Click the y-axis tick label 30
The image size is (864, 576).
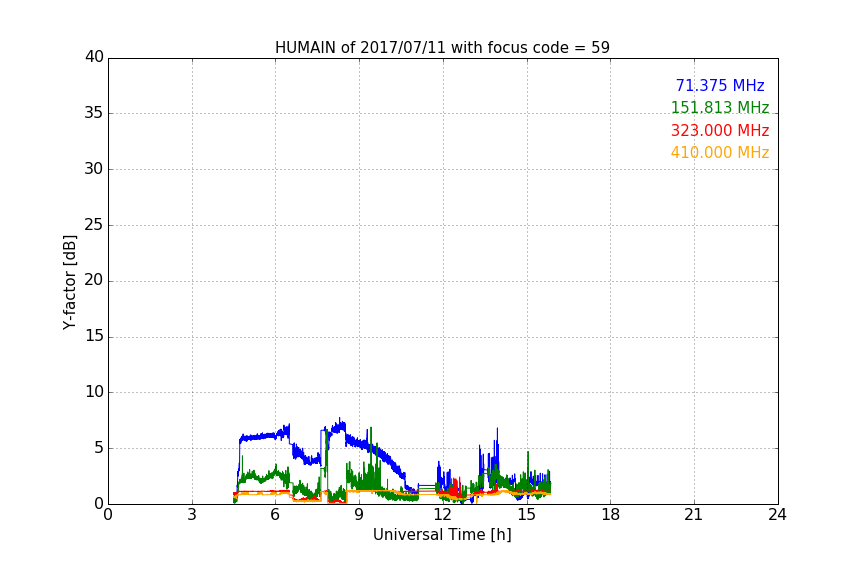(x=94, y=169)
